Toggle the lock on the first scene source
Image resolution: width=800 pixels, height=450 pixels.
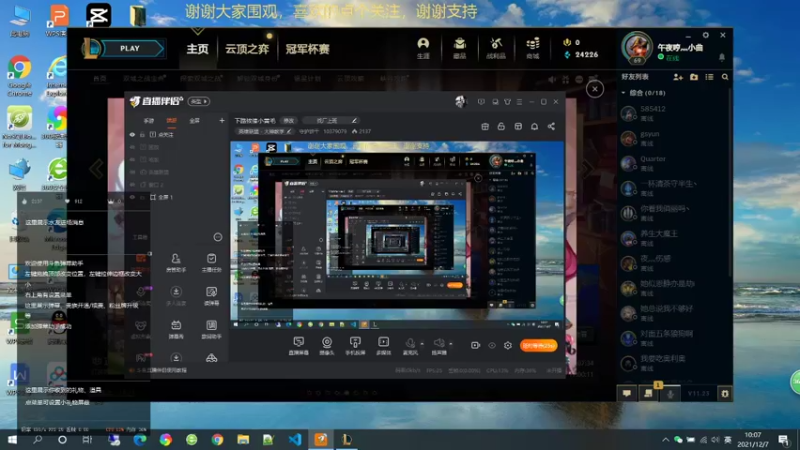[142, 135]
